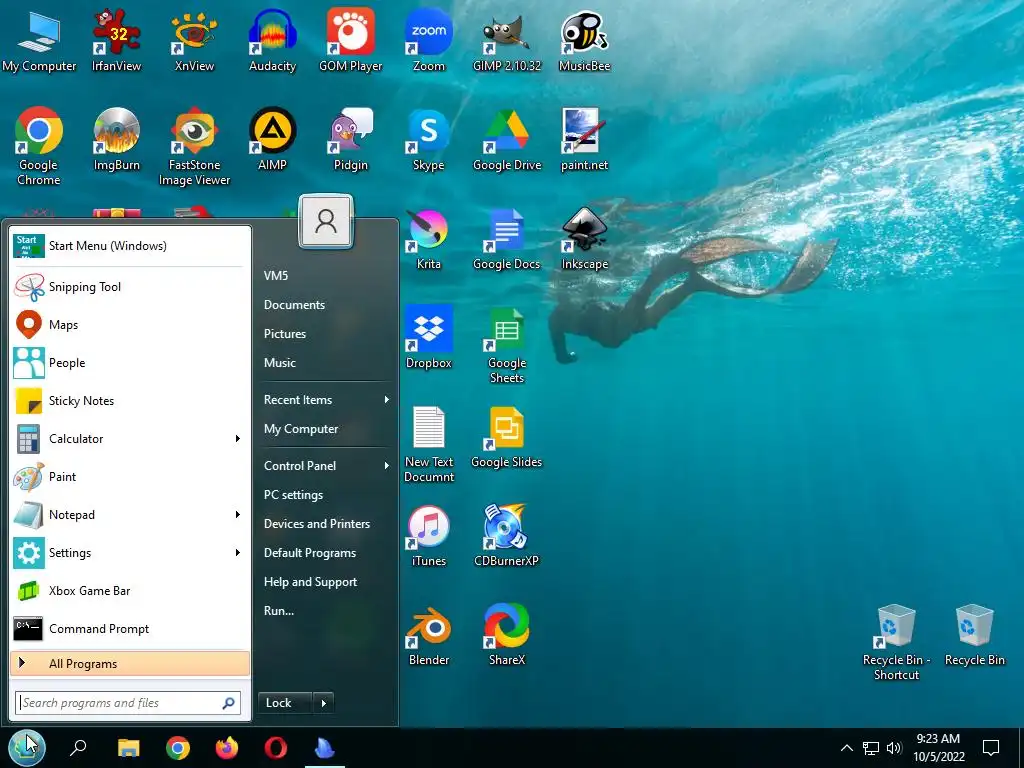Select the Inkscape desktop icon
The image size is (1024, 768).
click(584, 239)
